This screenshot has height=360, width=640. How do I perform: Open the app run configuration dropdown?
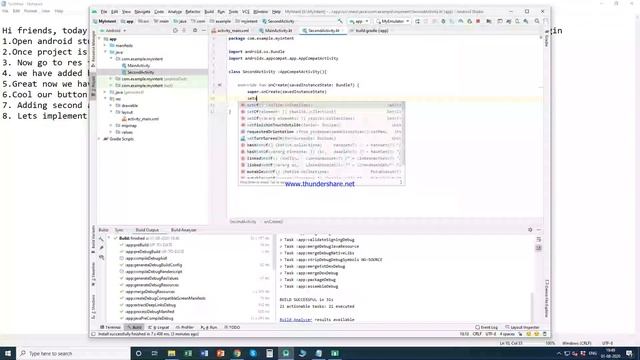point(359,21)
